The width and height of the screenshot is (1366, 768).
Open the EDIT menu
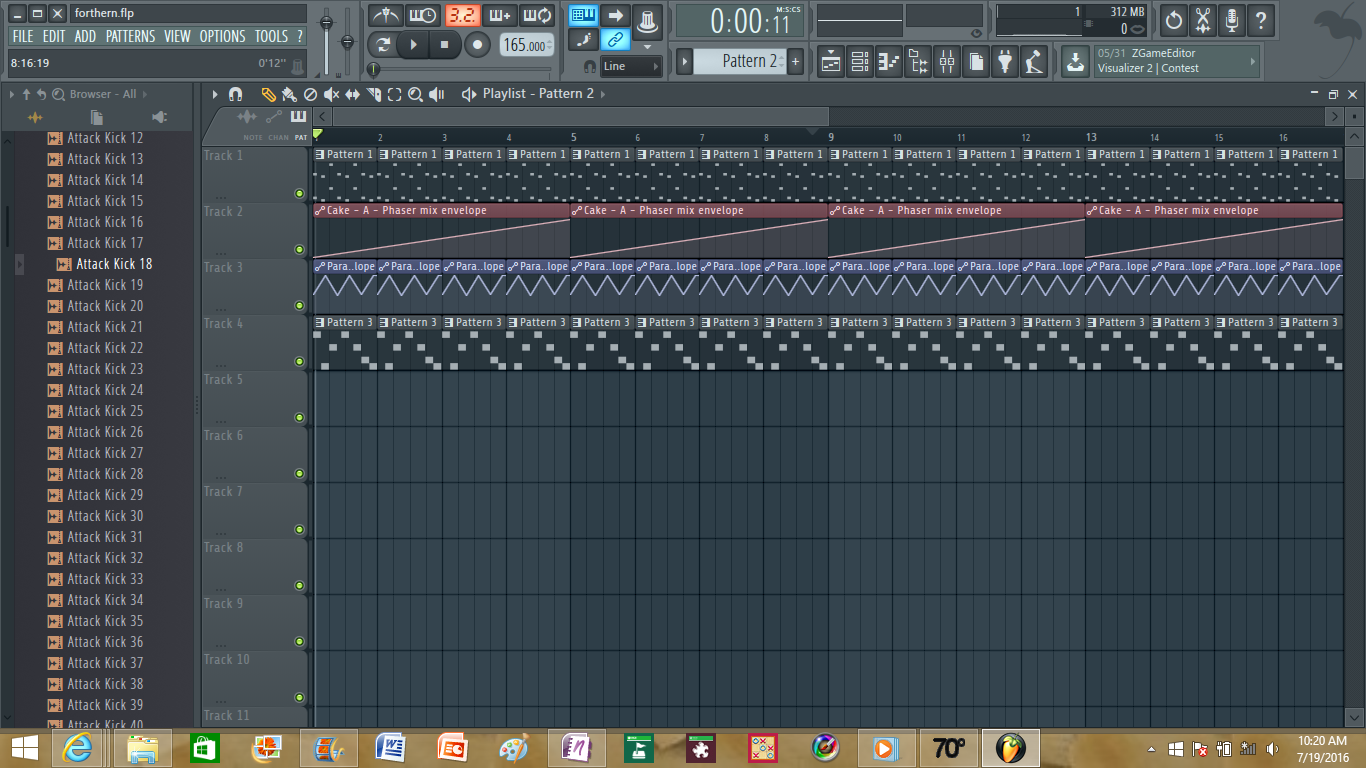pos(54,36)
